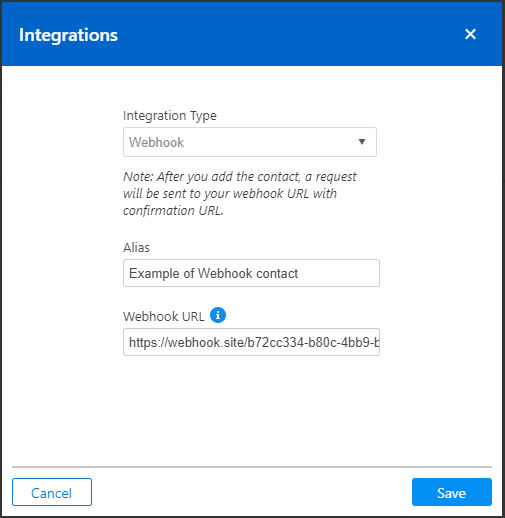Close the Integrations dialog with the X
This screenshot has height=518, width=505.
click(x=470, y=34)
